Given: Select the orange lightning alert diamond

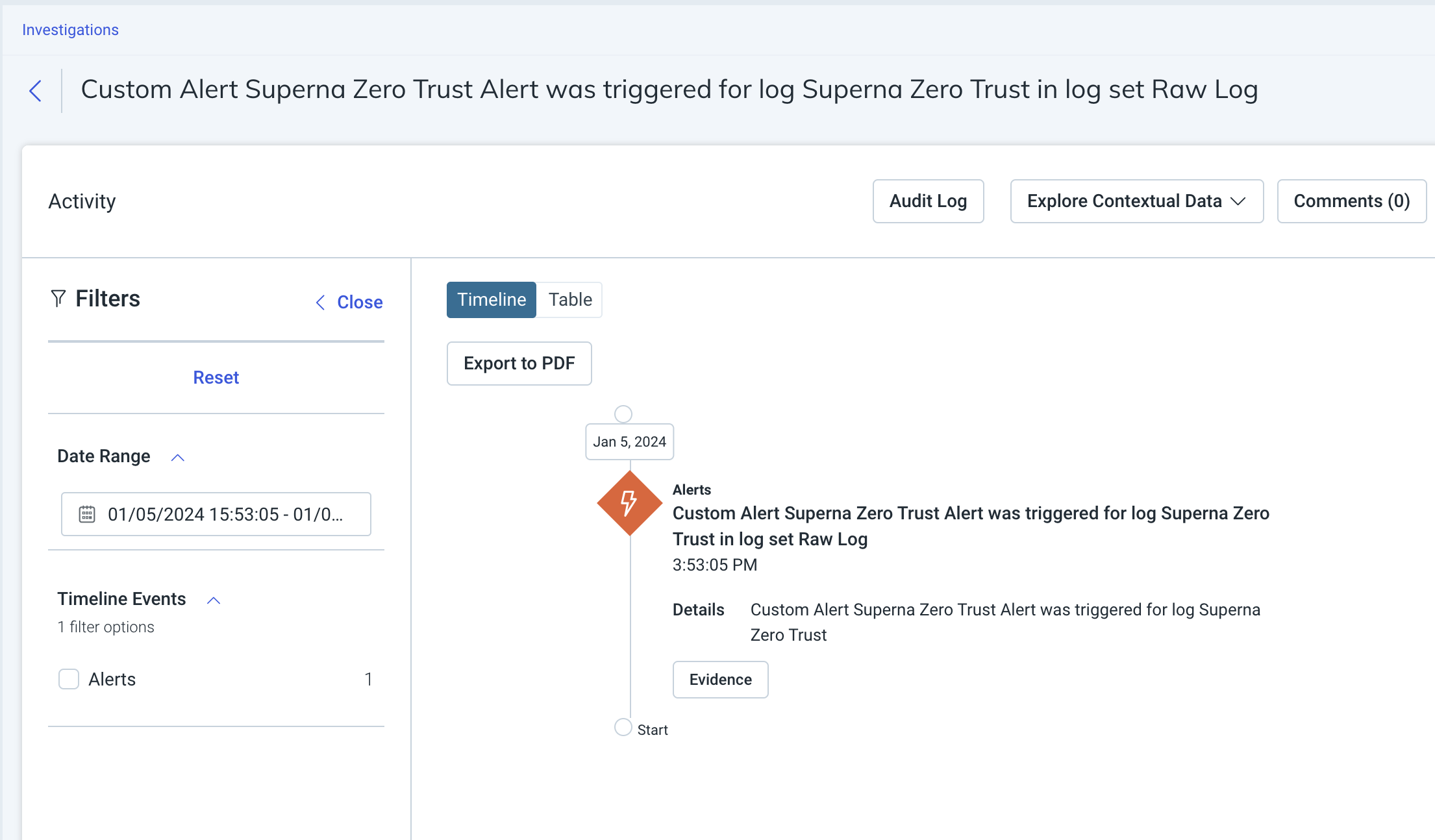Looking at the screenshot, I should (628, 503).
